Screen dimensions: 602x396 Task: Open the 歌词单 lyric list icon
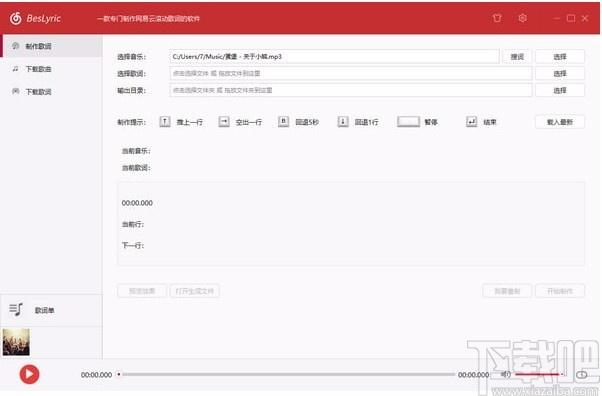[16, 310]
